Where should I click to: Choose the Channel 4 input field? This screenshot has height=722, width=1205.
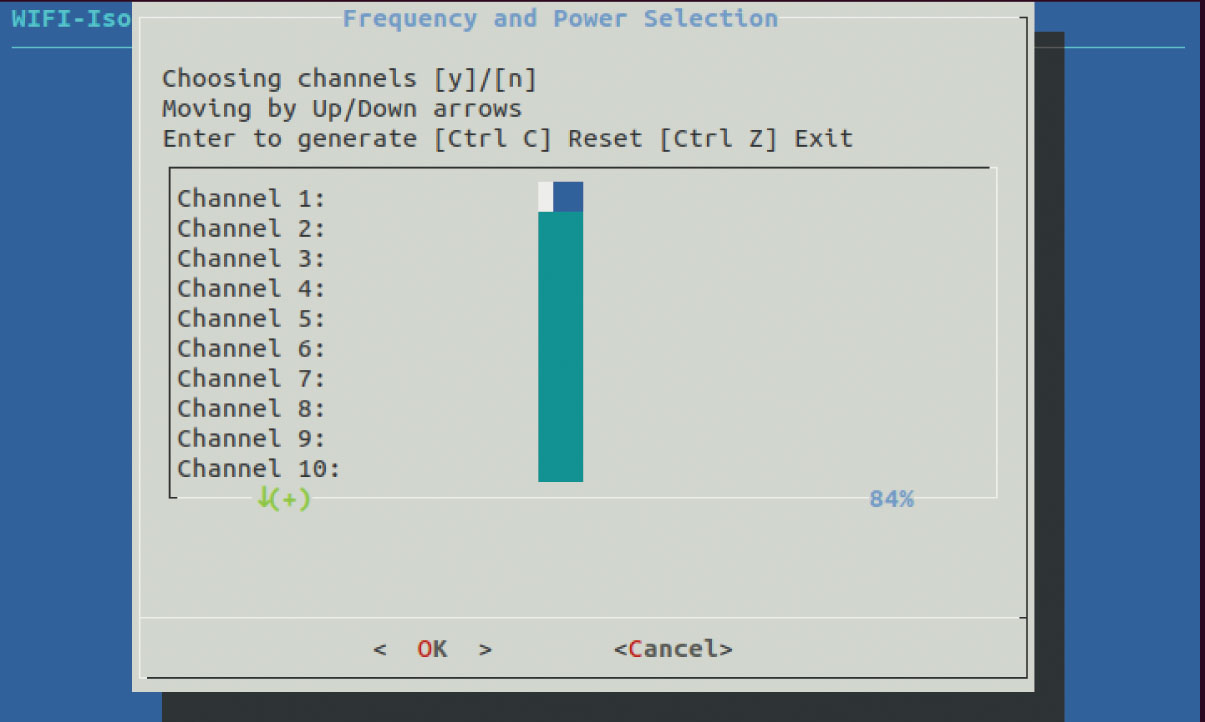pos(560,288)
